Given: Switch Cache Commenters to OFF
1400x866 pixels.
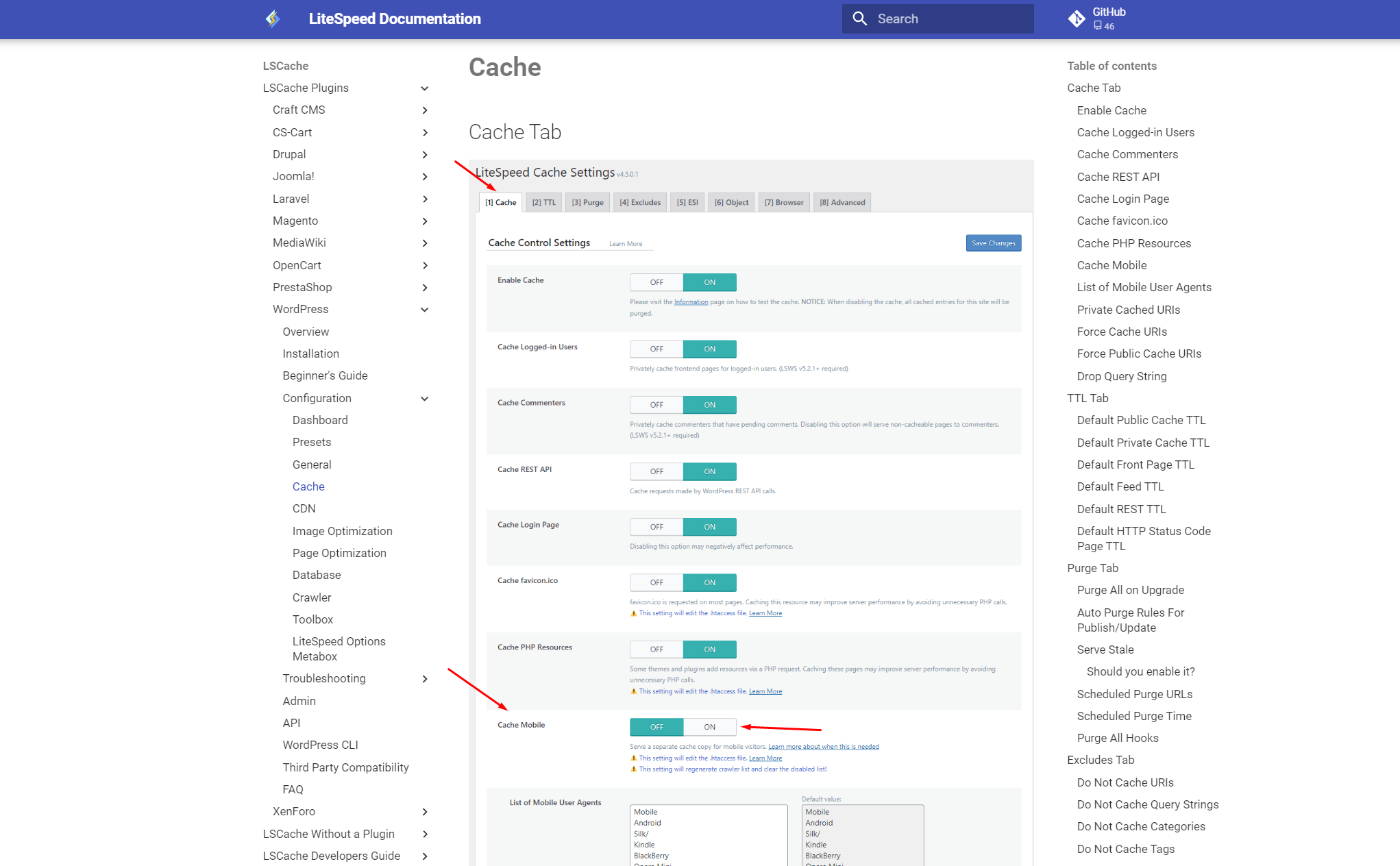Looking at the screenshot, I should (x=656, y=405).
